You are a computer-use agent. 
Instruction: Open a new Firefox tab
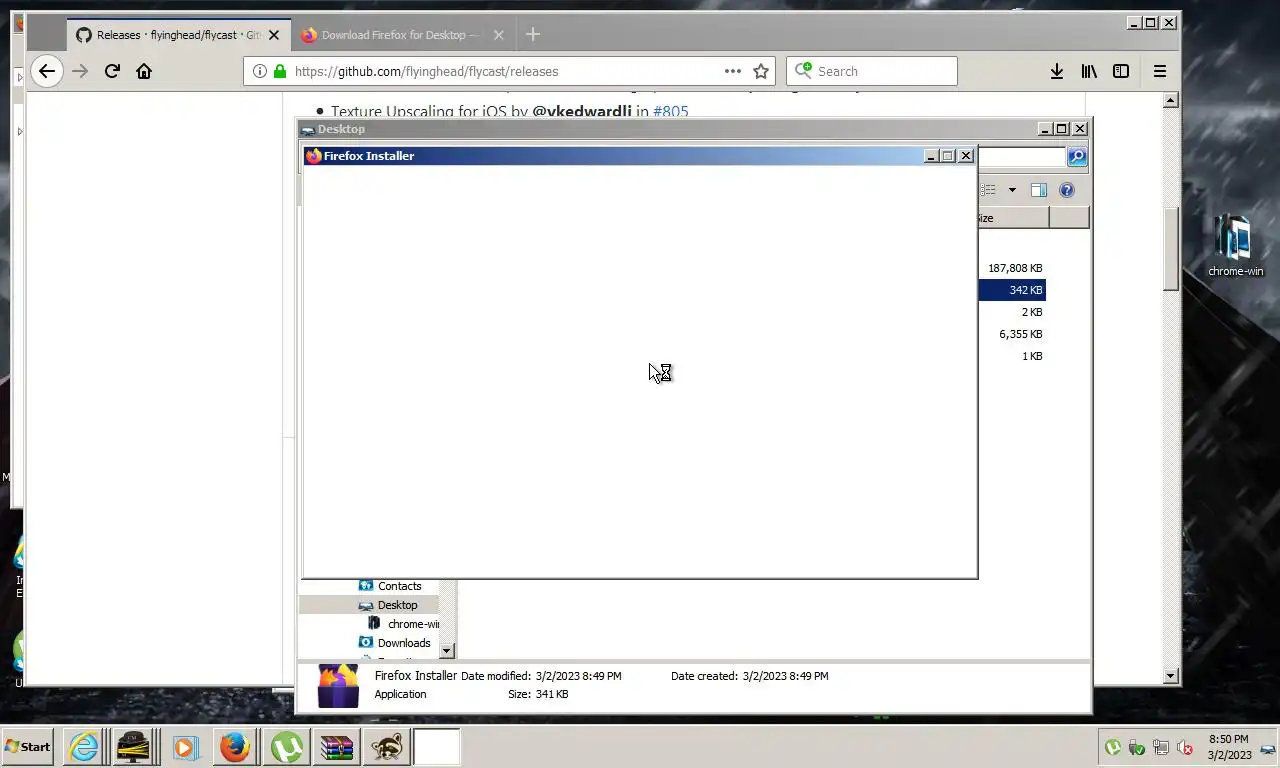pos(533,35)
